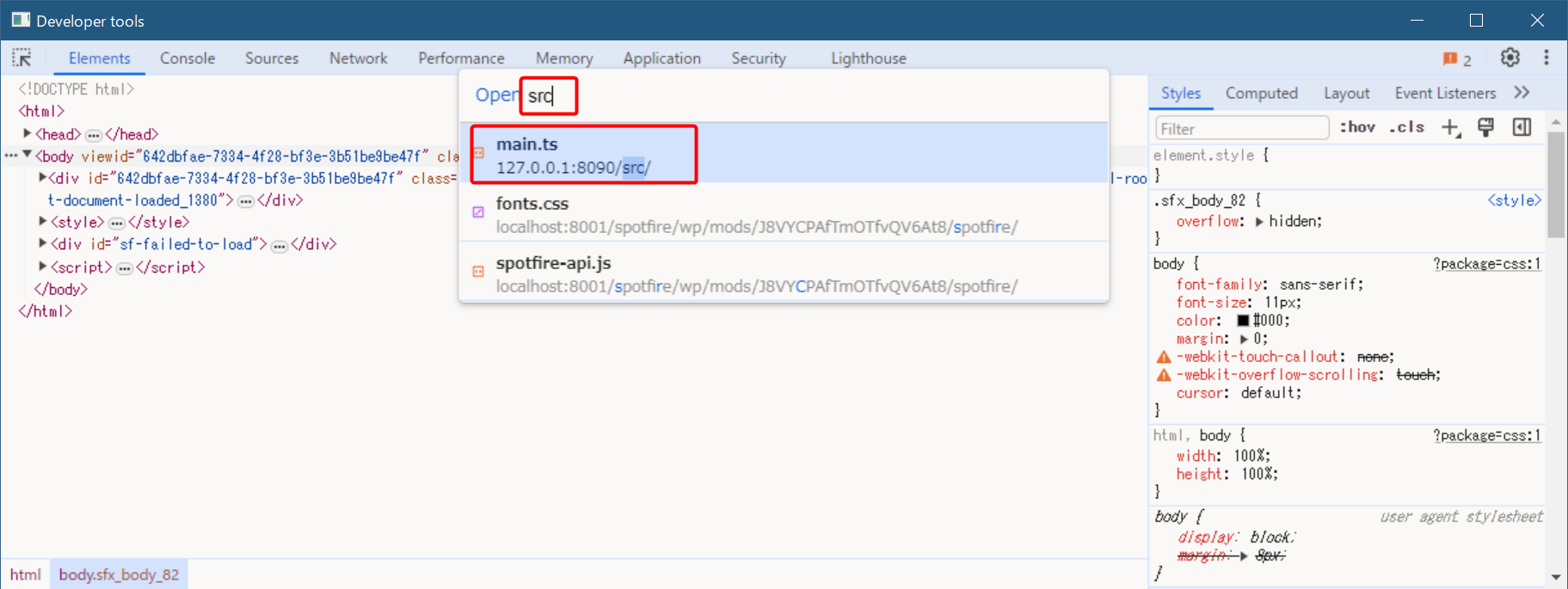Open the Memory tab
This screenshot has width=1568, height=589.
[x=564, y=58]
